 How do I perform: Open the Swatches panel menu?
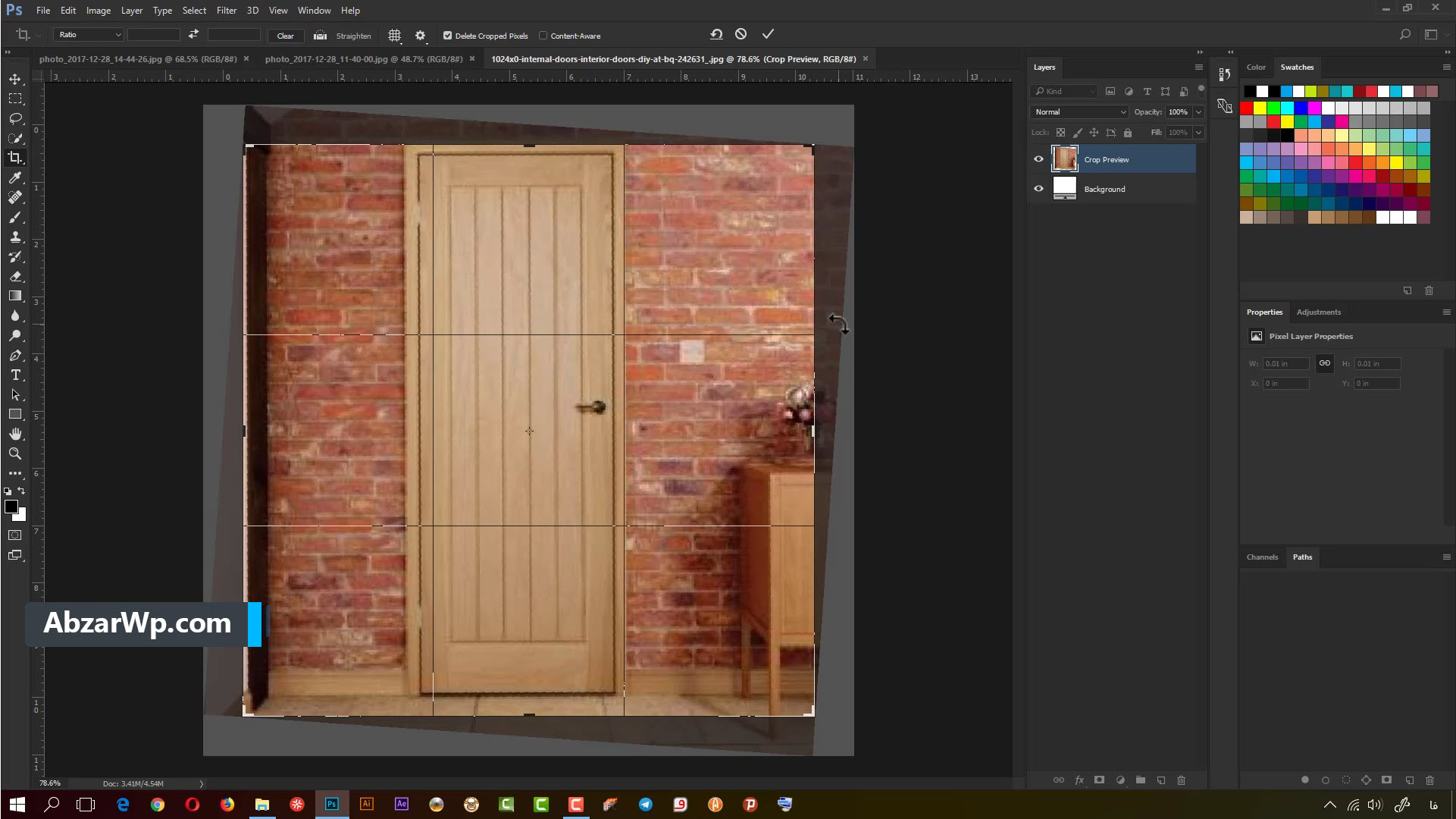[x=1446, y=67]
